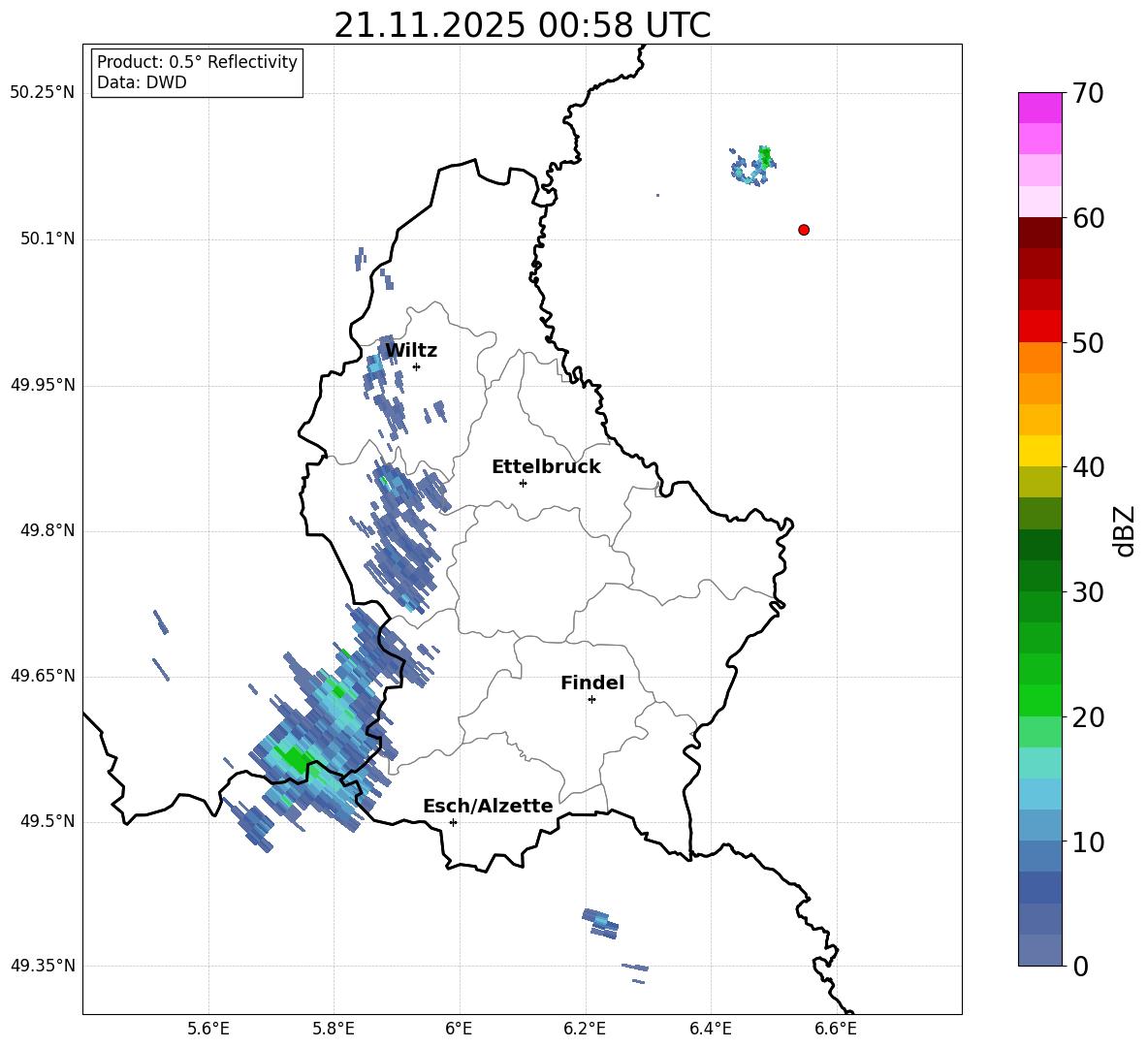The width and height of the screenshot is (1148, 1048).
Task: Click the yellow colorbar segment at 40
Action: click(1039, 451)
